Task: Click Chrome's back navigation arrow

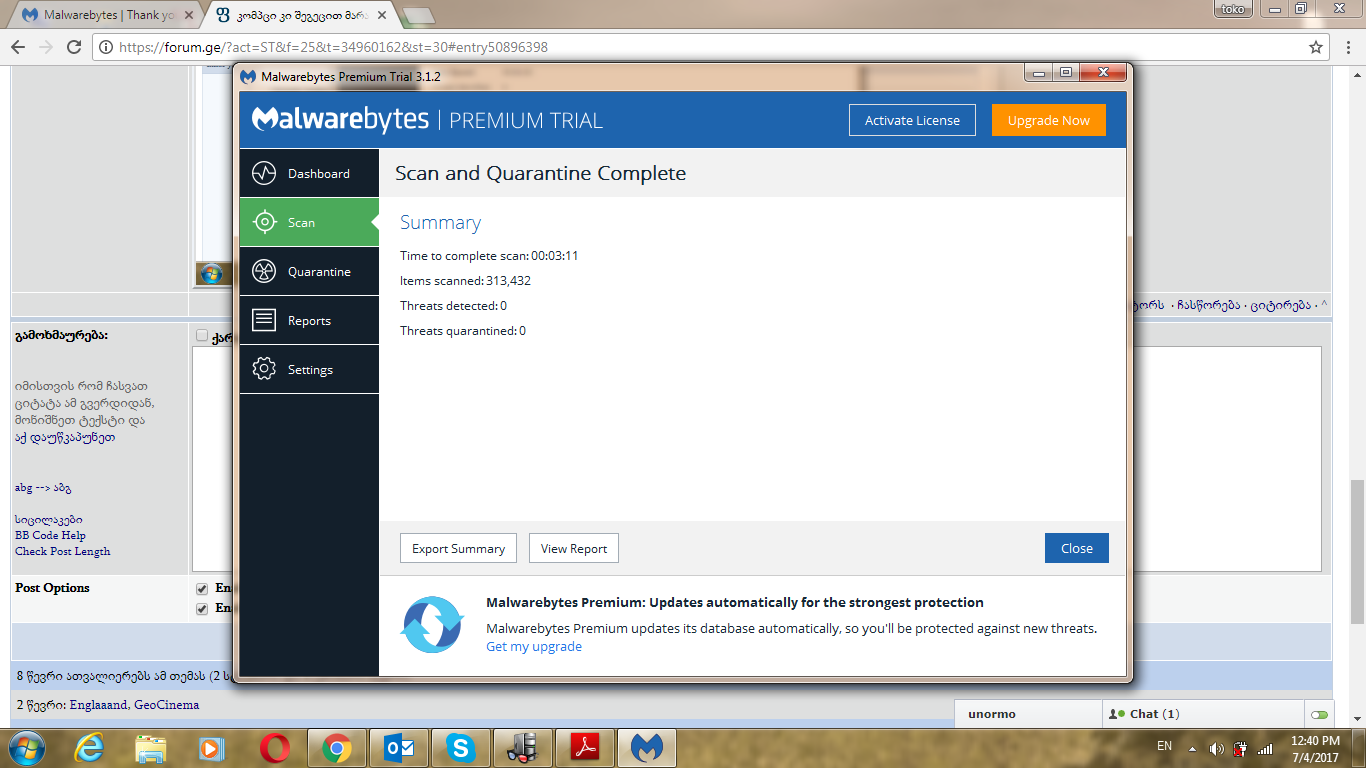Action: point(18,47)
